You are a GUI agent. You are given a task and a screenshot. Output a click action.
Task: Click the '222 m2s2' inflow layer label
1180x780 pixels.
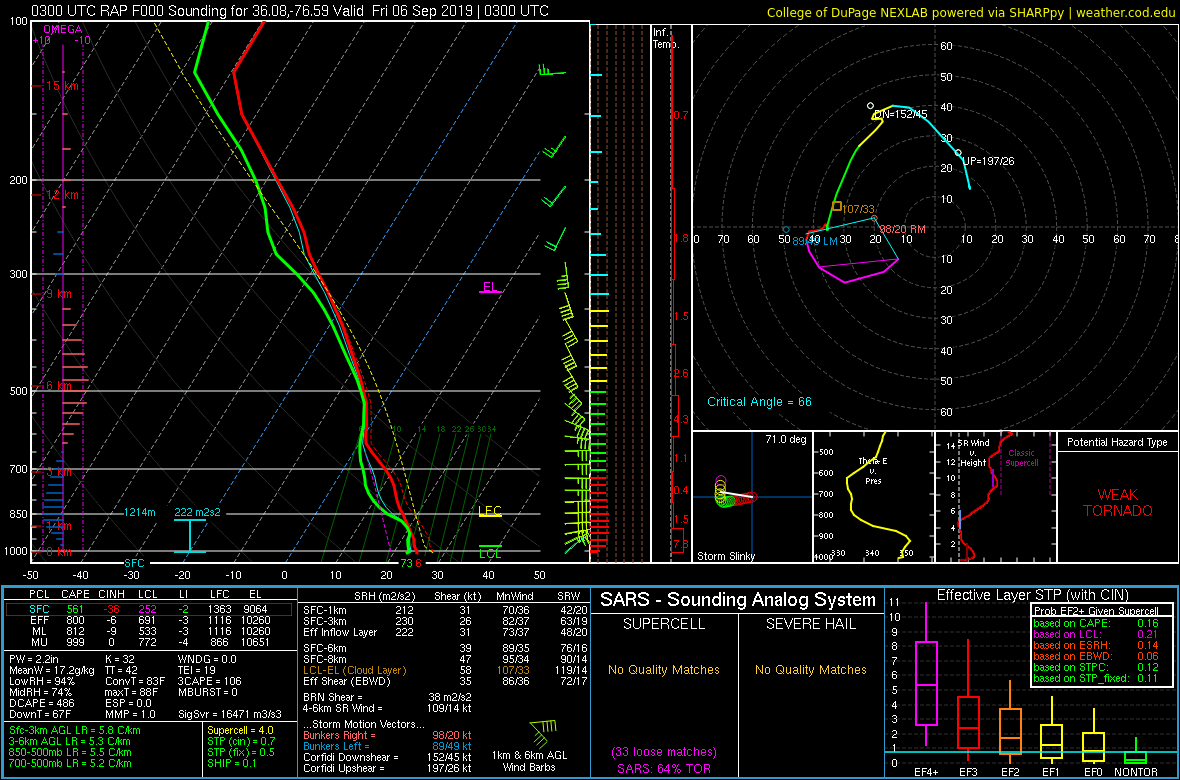(199, 512)
